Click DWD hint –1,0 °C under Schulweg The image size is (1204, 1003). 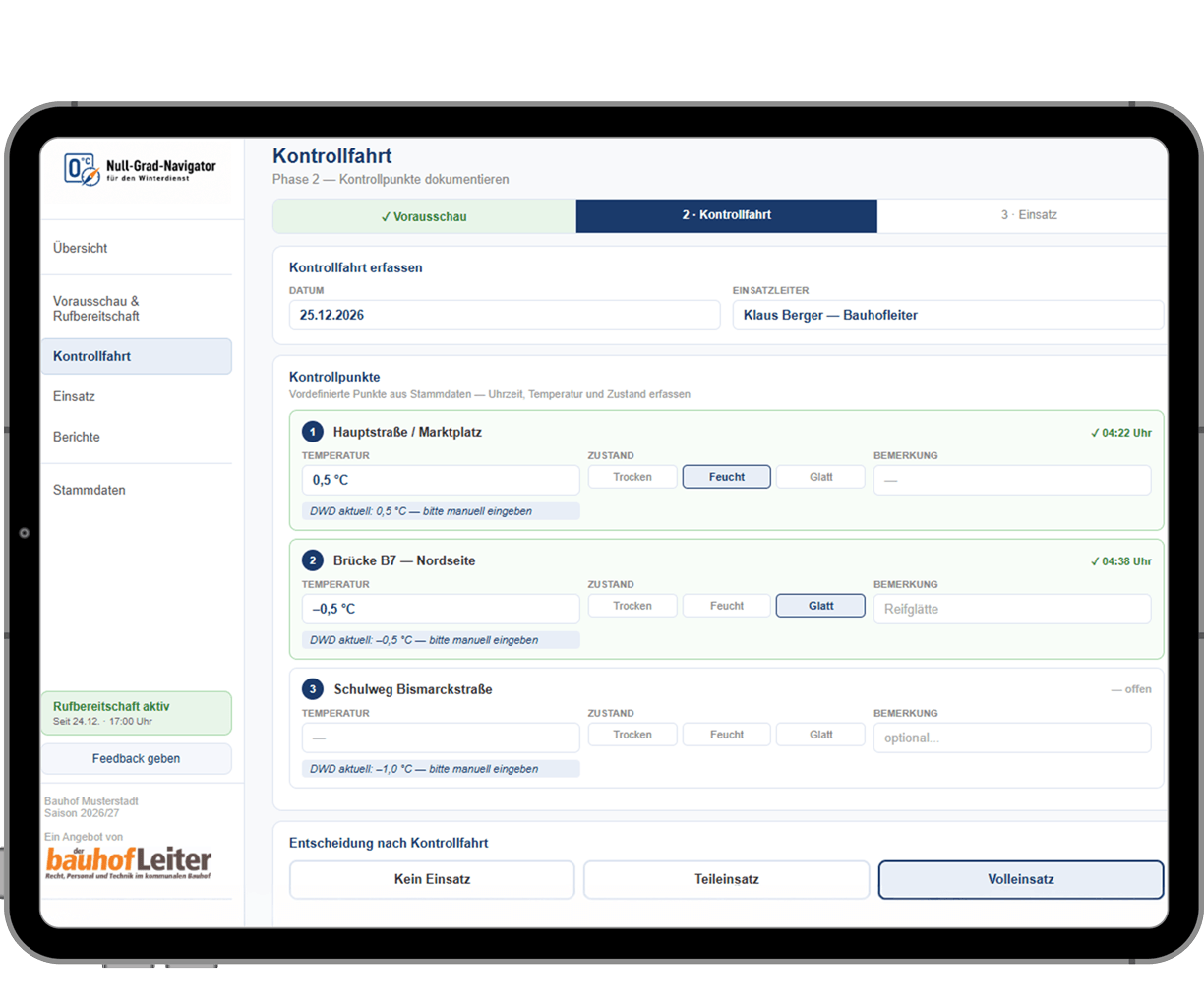click(x=441, y=769)
